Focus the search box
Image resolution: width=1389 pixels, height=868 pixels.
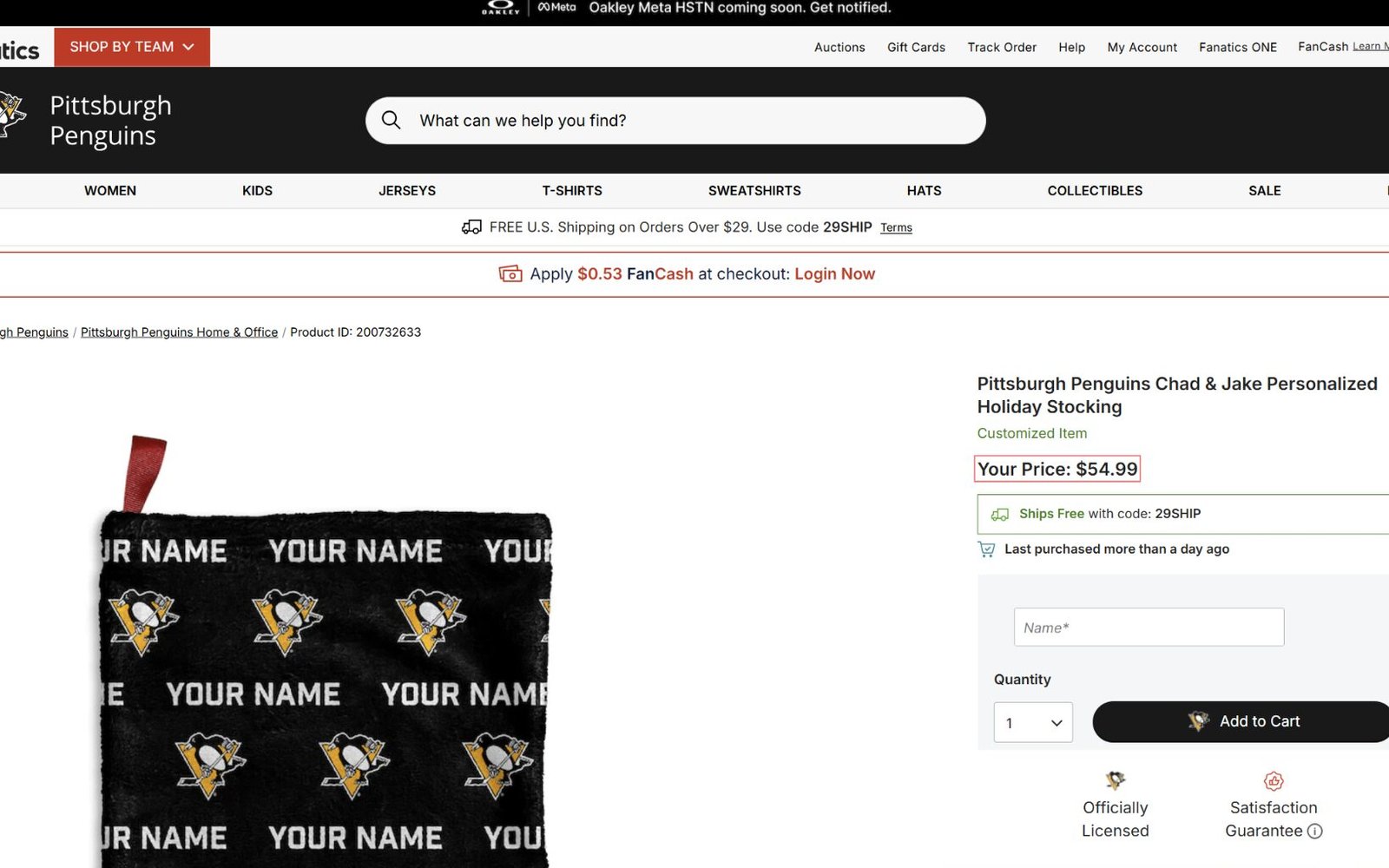click(675, 120)
